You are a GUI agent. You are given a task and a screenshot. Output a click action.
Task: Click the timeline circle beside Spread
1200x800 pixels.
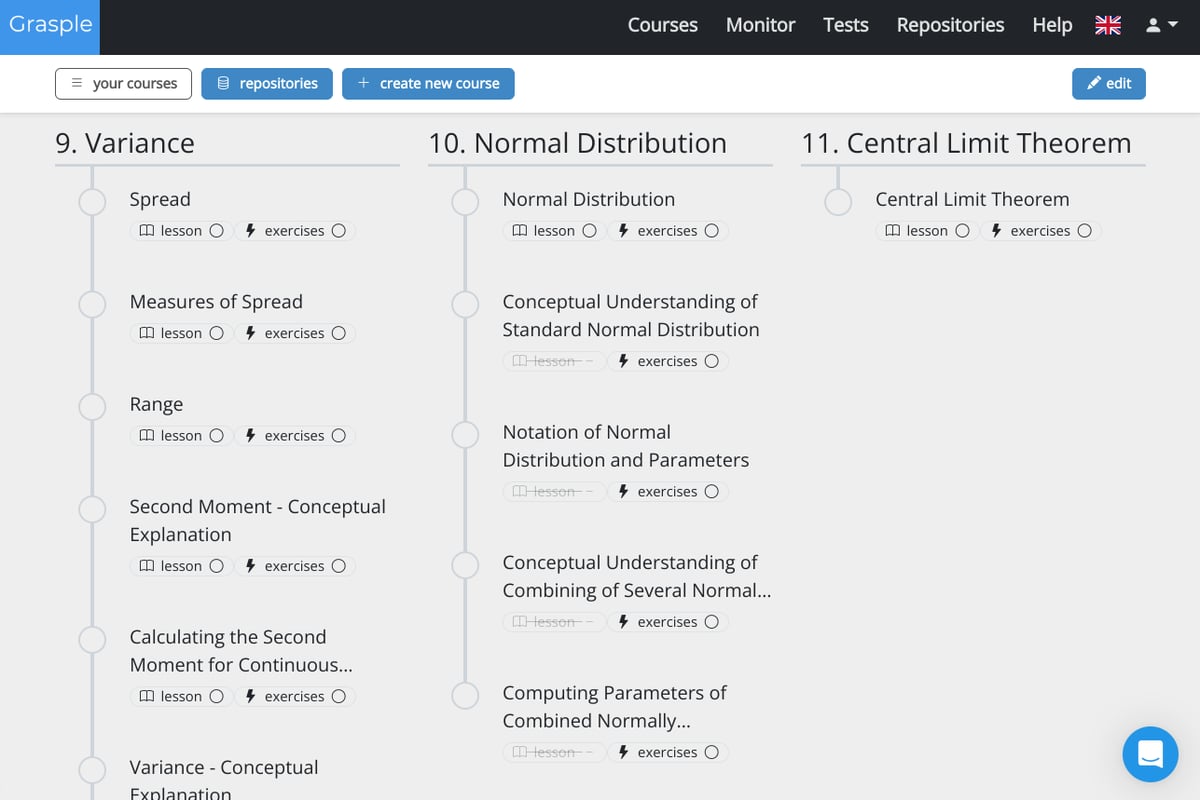(93, 201)
